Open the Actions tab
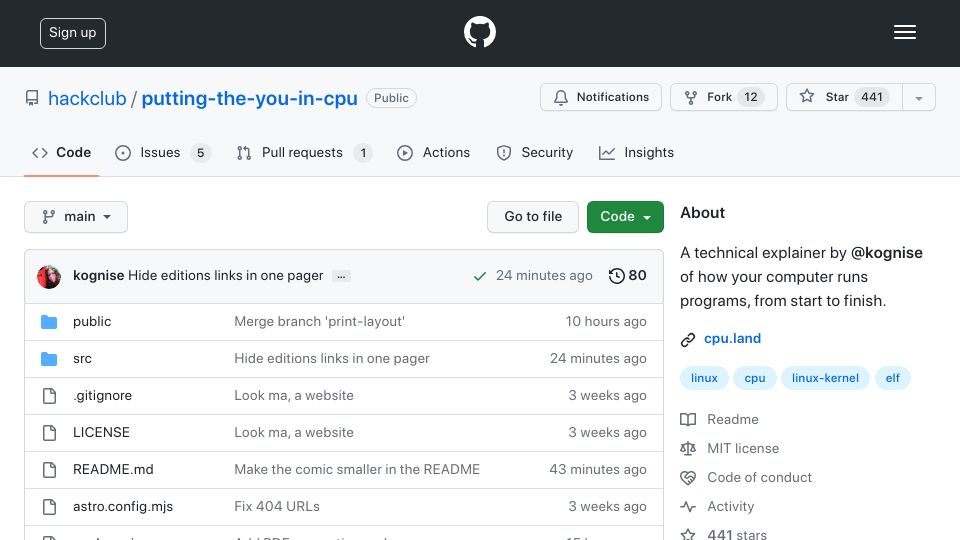 [433, 152]
